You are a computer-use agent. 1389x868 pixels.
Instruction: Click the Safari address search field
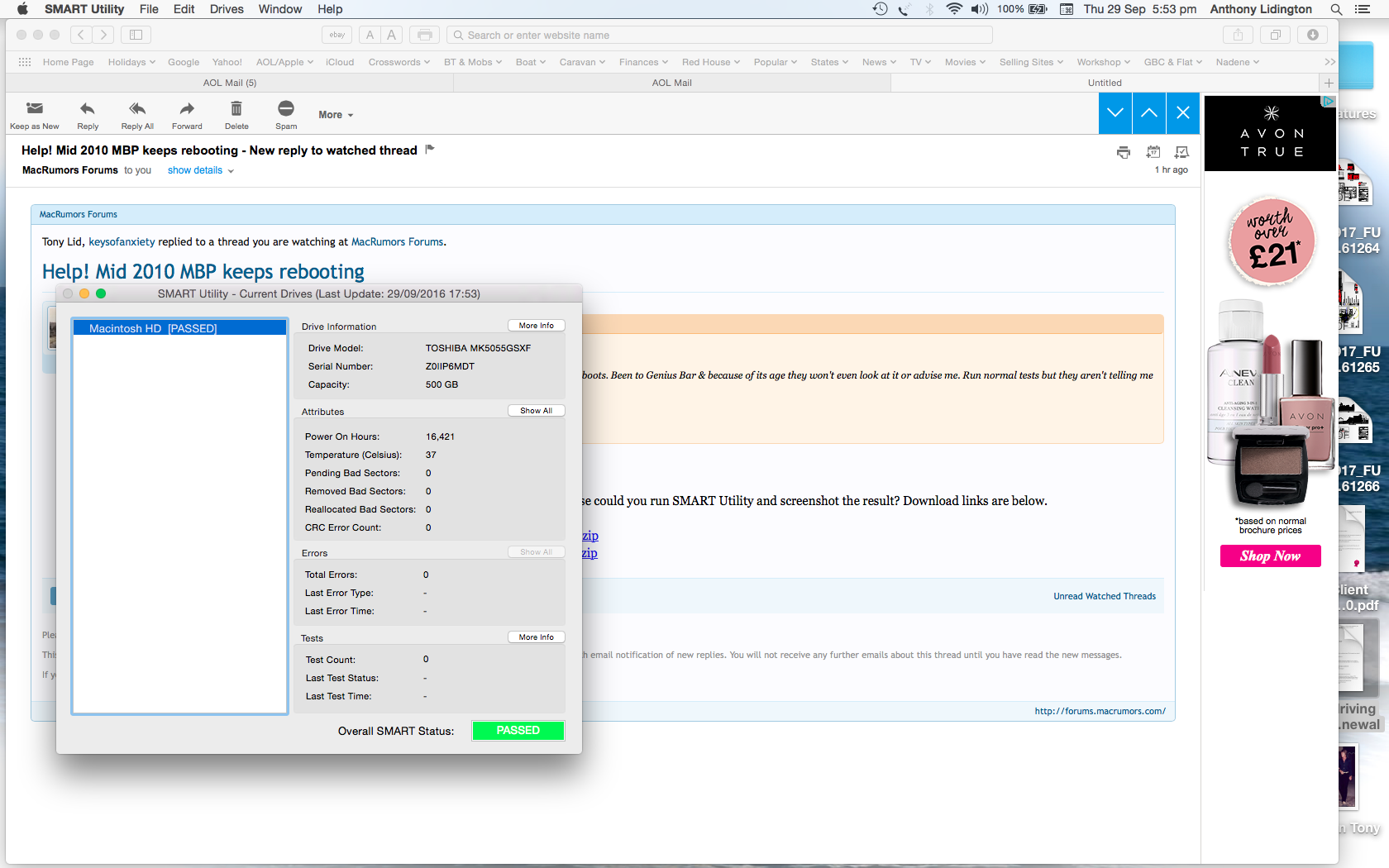[719, 35]
